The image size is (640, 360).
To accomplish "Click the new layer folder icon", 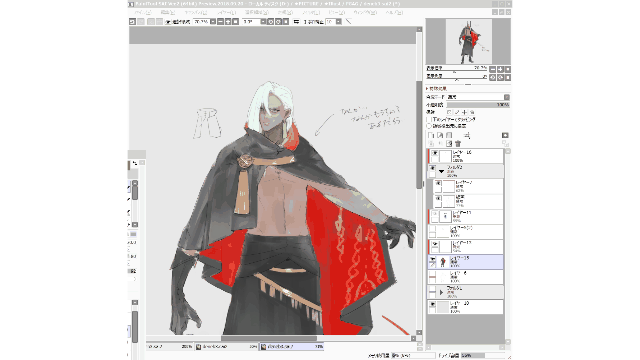I will 449,135.
